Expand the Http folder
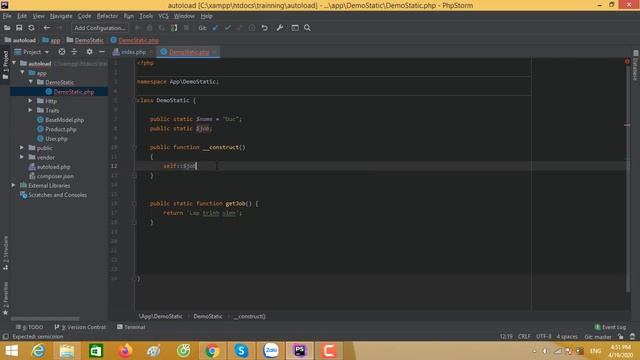Image resolution: width=640 pixels, height=360 pixels. coord(31,100)
